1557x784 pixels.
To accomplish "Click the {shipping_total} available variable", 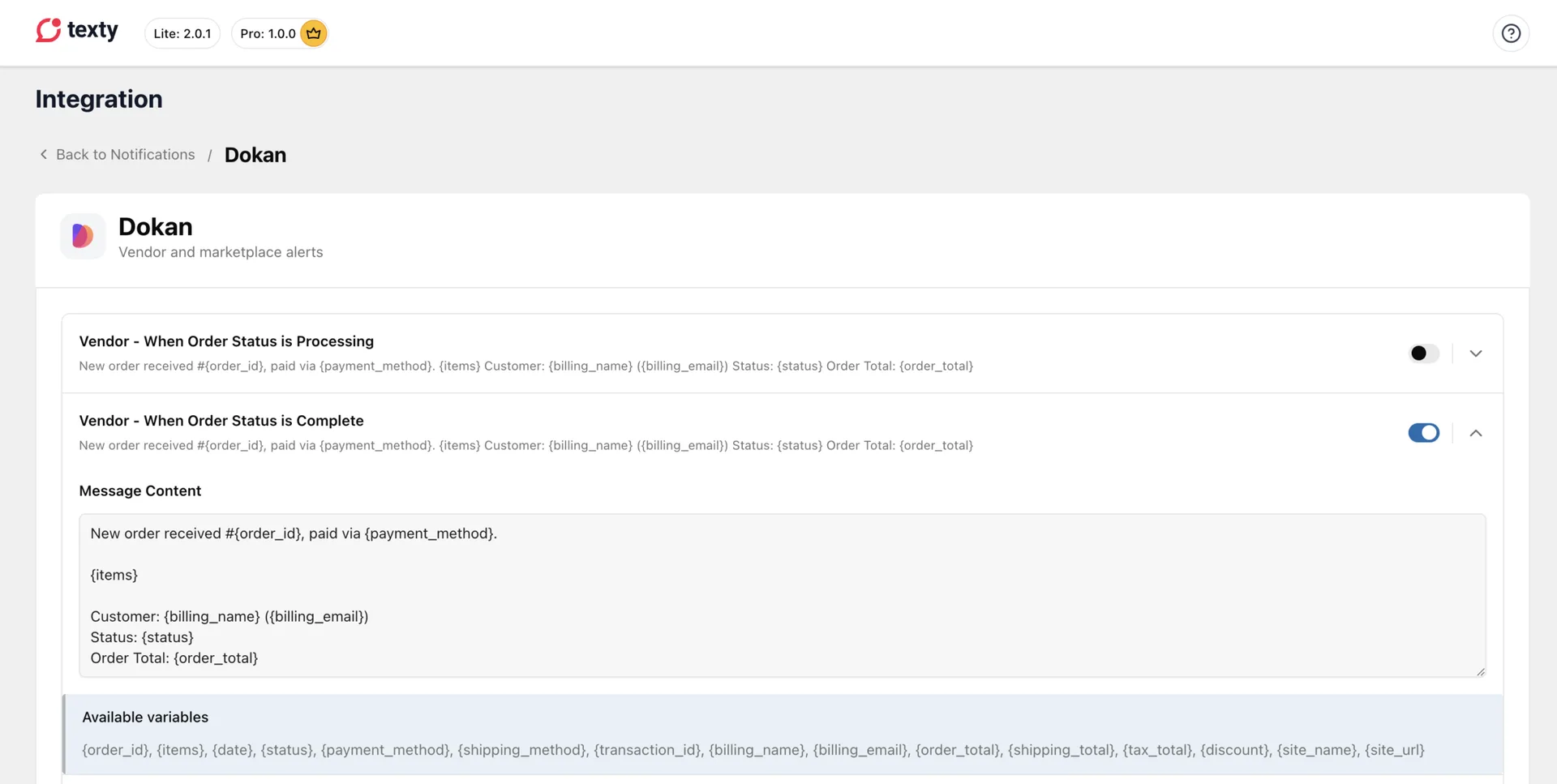I will [x=1061, y=750].
